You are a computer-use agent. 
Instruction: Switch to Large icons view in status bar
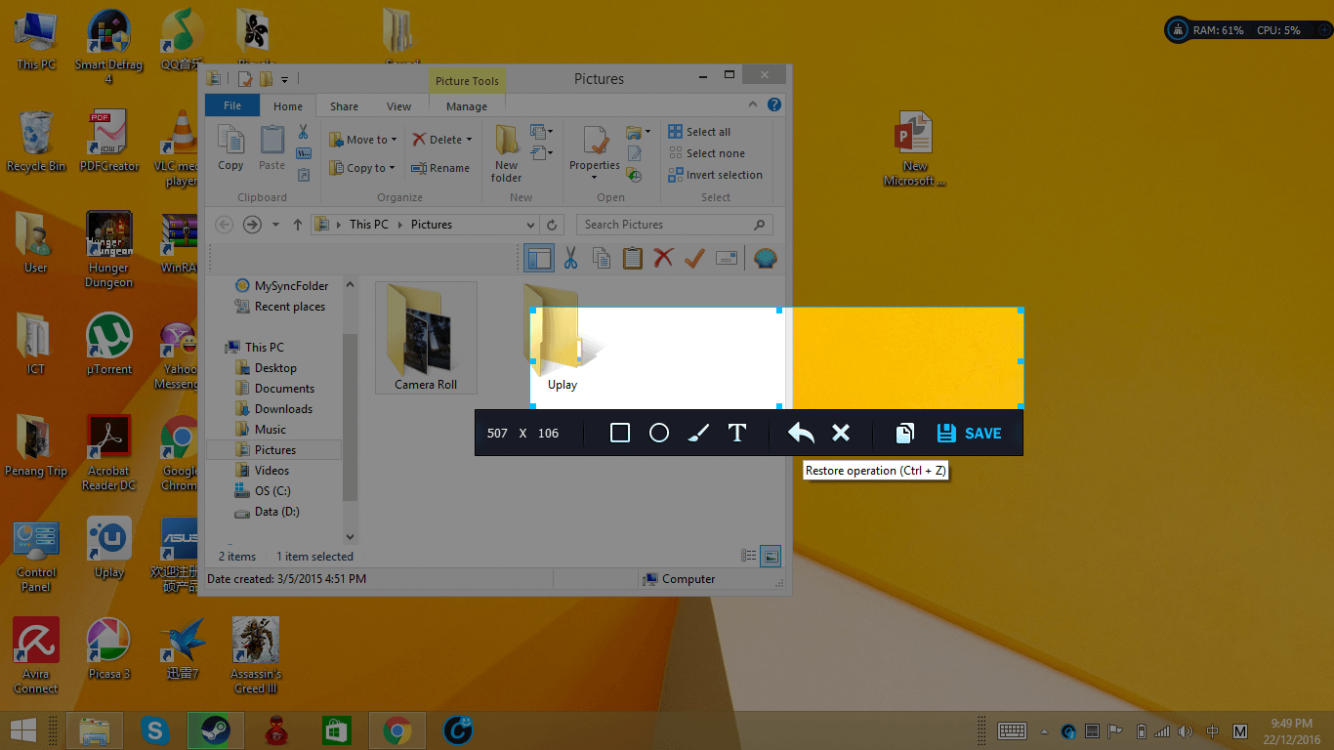pos(770,556)
